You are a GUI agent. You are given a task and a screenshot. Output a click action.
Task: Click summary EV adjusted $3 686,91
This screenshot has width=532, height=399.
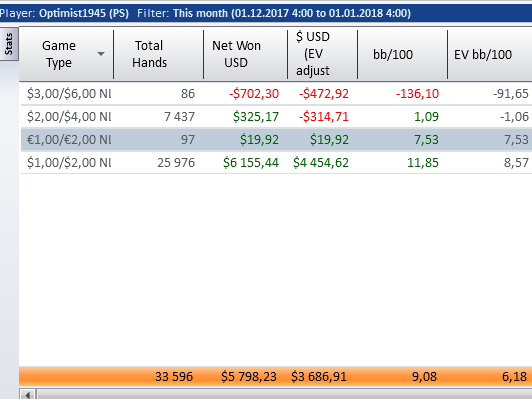tap(319, 377)
